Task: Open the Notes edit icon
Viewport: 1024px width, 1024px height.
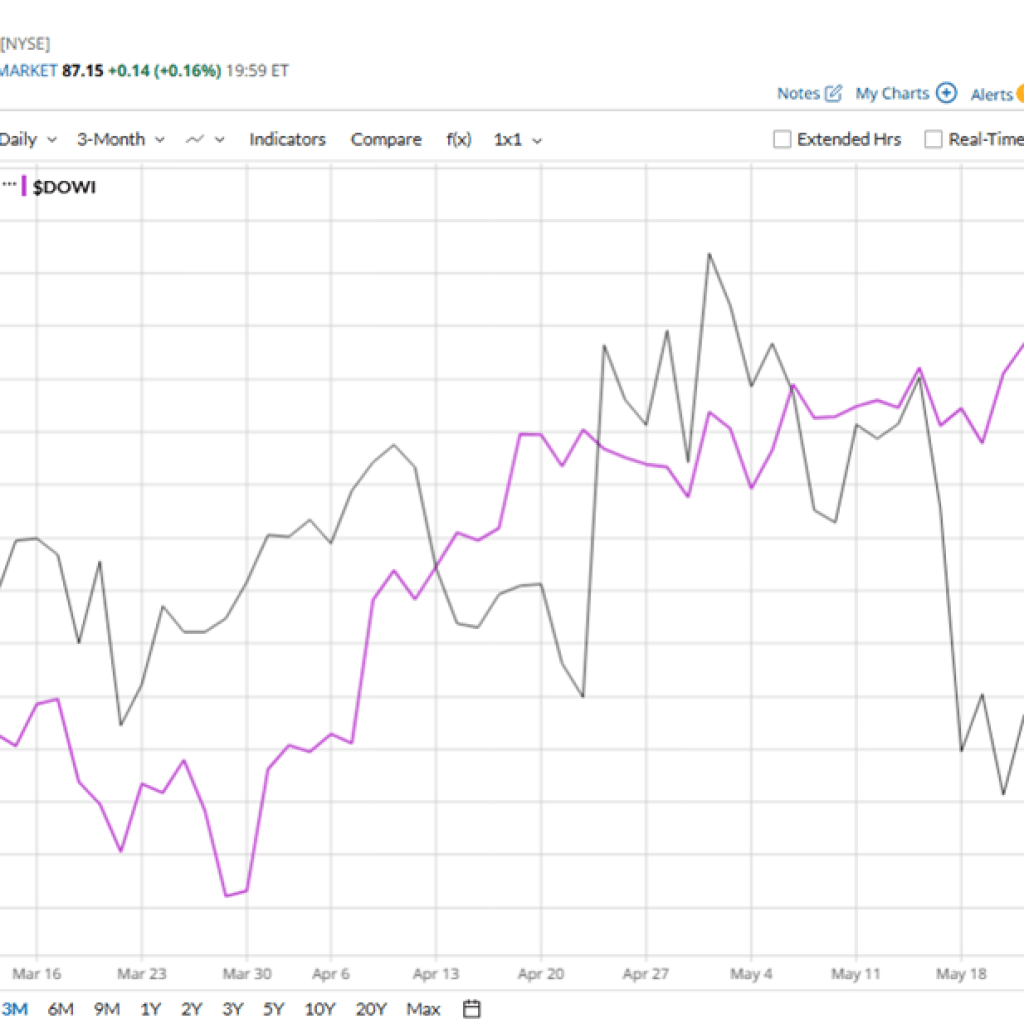Action: coord(833,93)
